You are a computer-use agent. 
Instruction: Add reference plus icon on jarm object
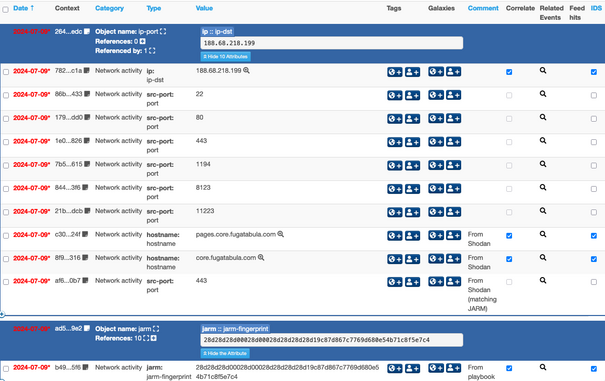pos(154,338)
